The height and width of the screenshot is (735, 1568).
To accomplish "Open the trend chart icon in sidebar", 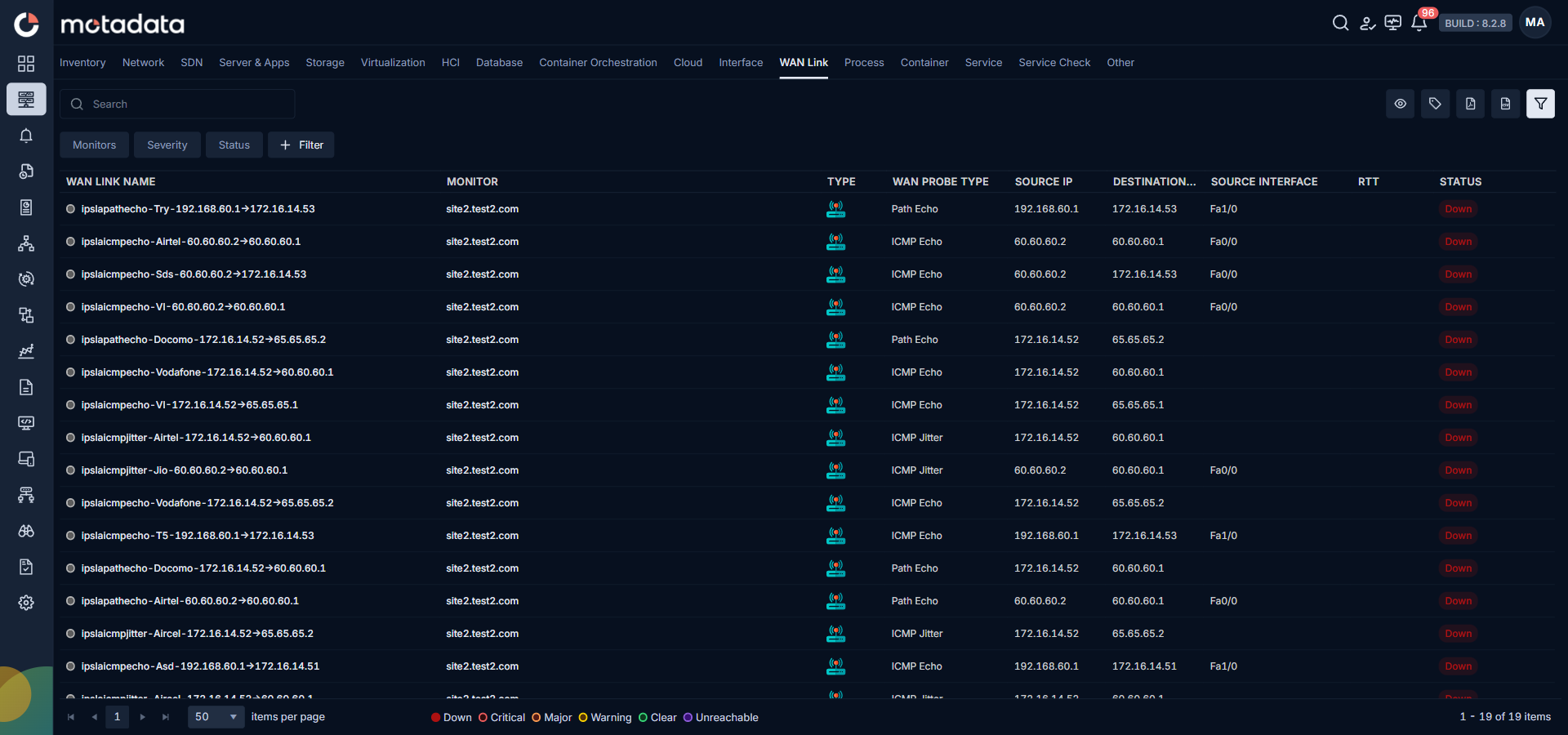I will tap(26, 351).
